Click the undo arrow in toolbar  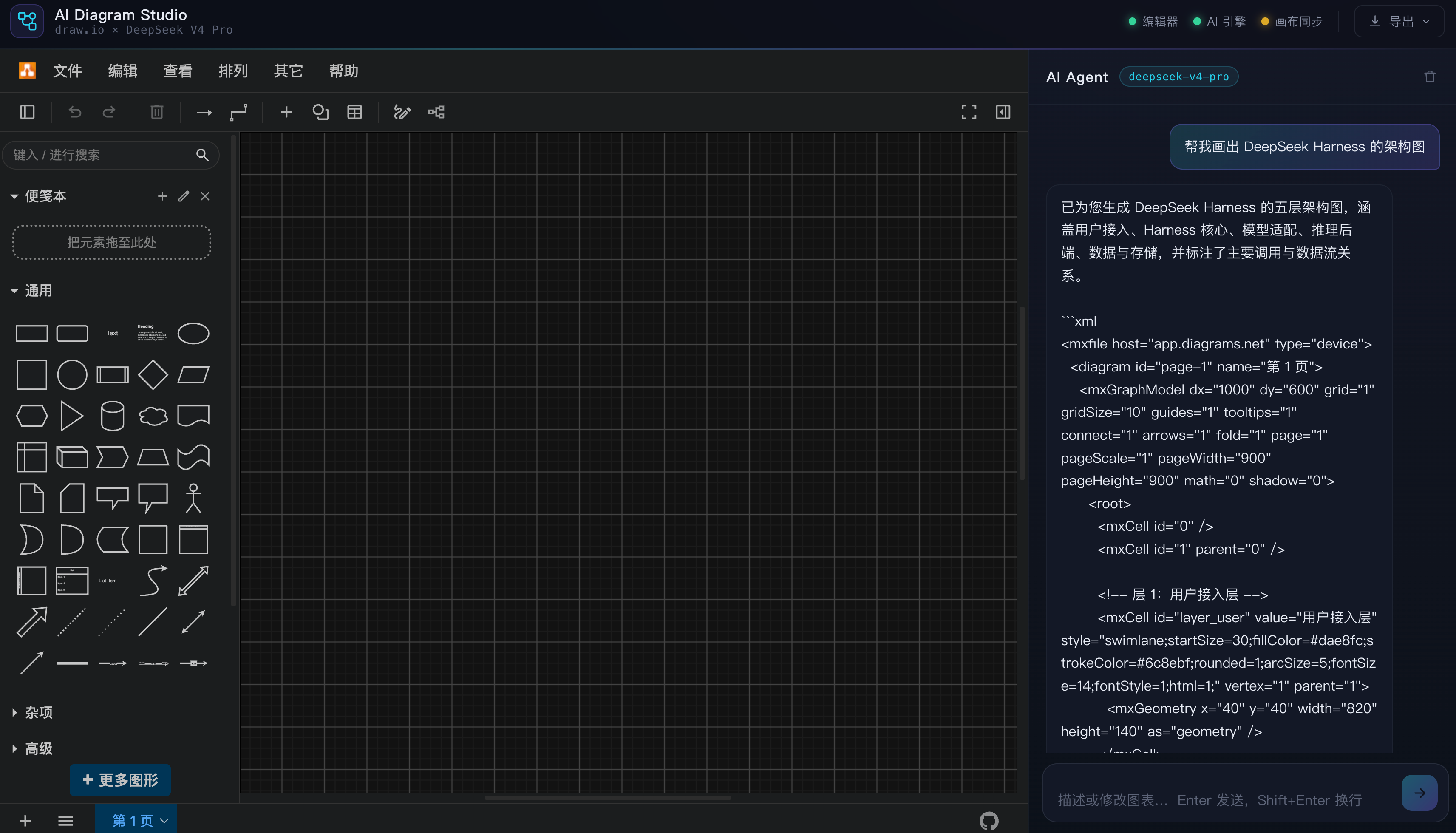75,112
